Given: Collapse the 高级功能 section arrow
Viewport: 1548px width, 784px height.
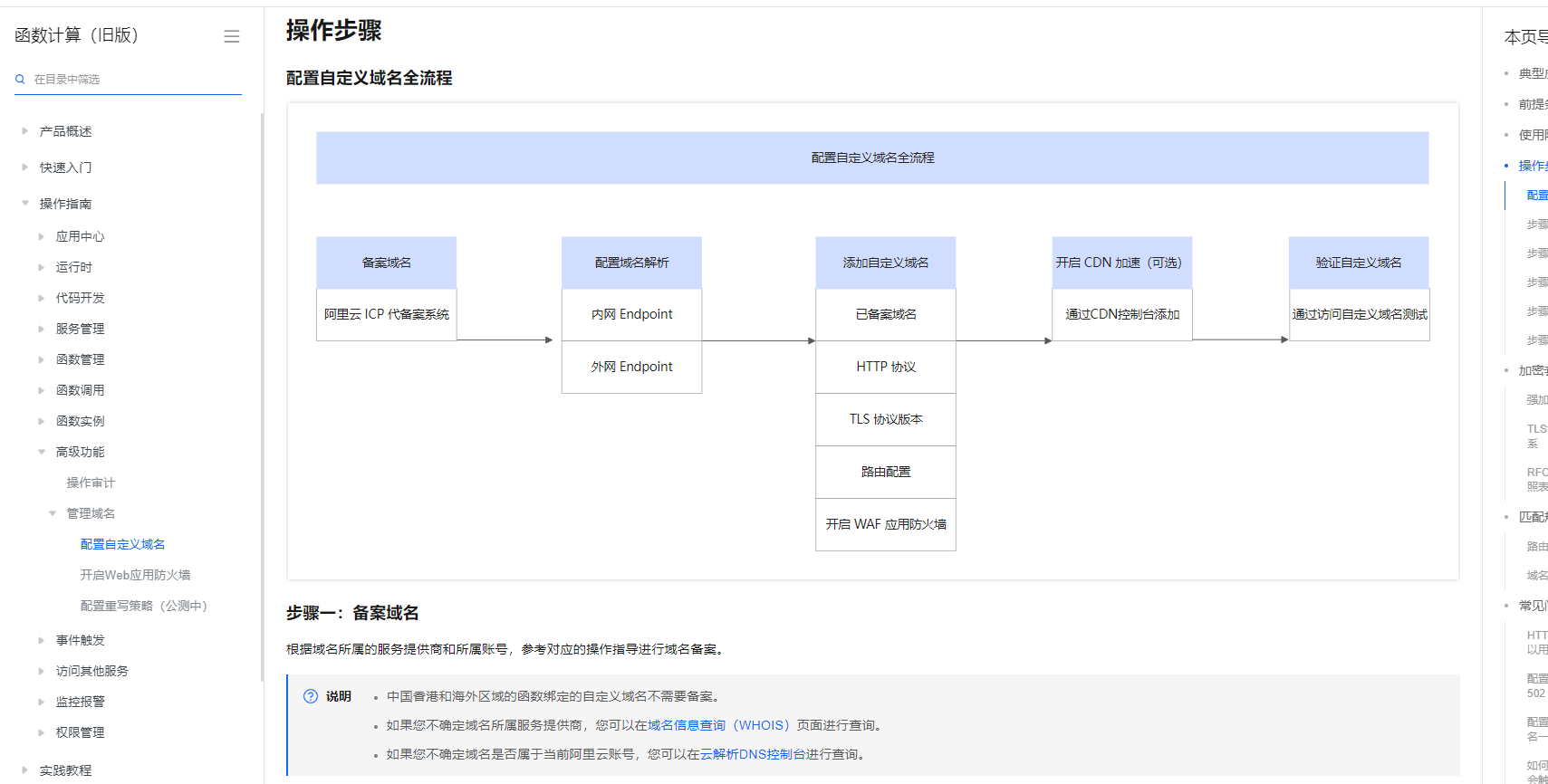Looking at the screenshot, I should coord(42,452).
